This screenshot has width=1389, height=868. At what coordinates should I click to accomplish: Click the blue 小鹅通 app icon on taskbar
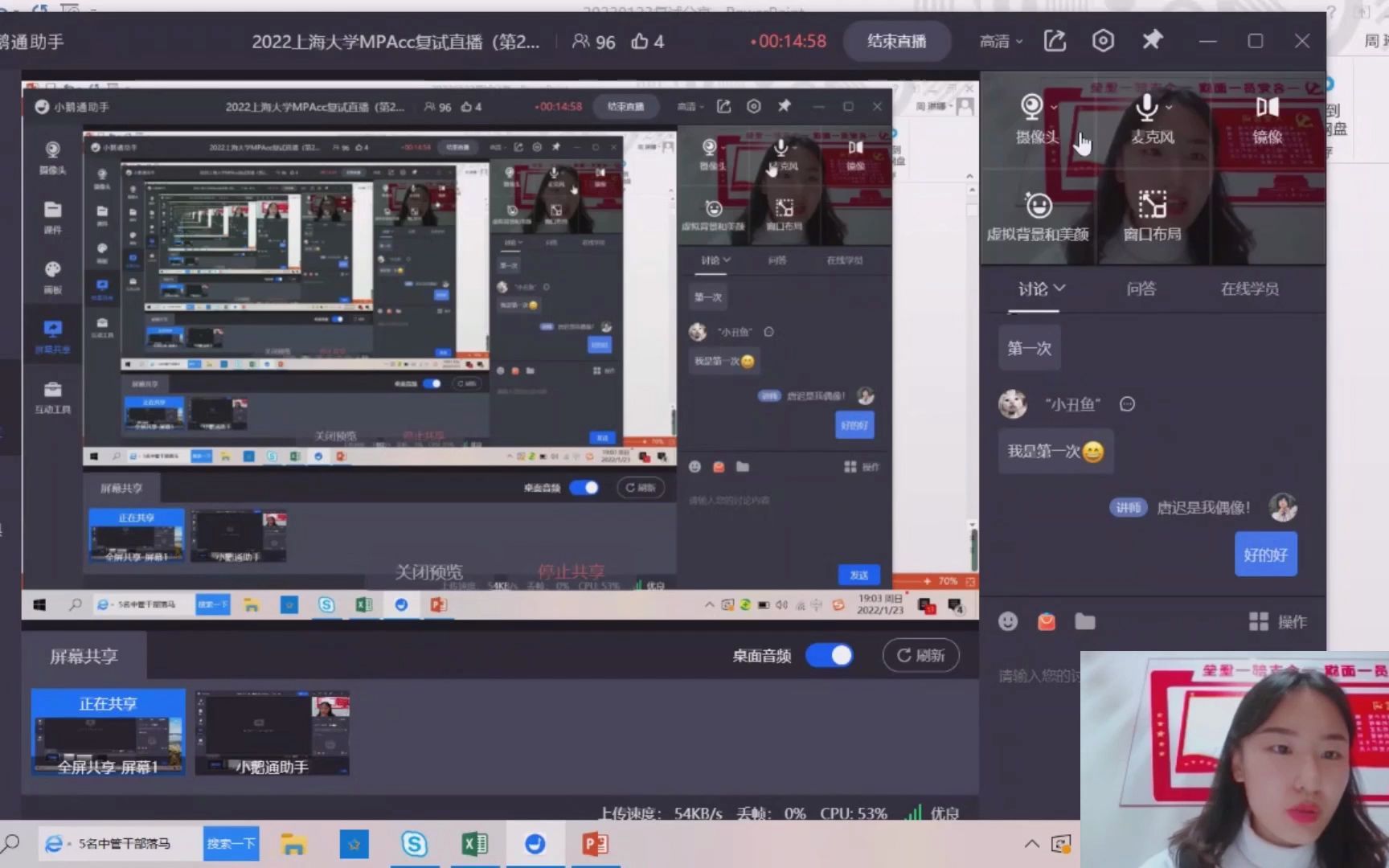pyautogui.click(x=535, y=844)
